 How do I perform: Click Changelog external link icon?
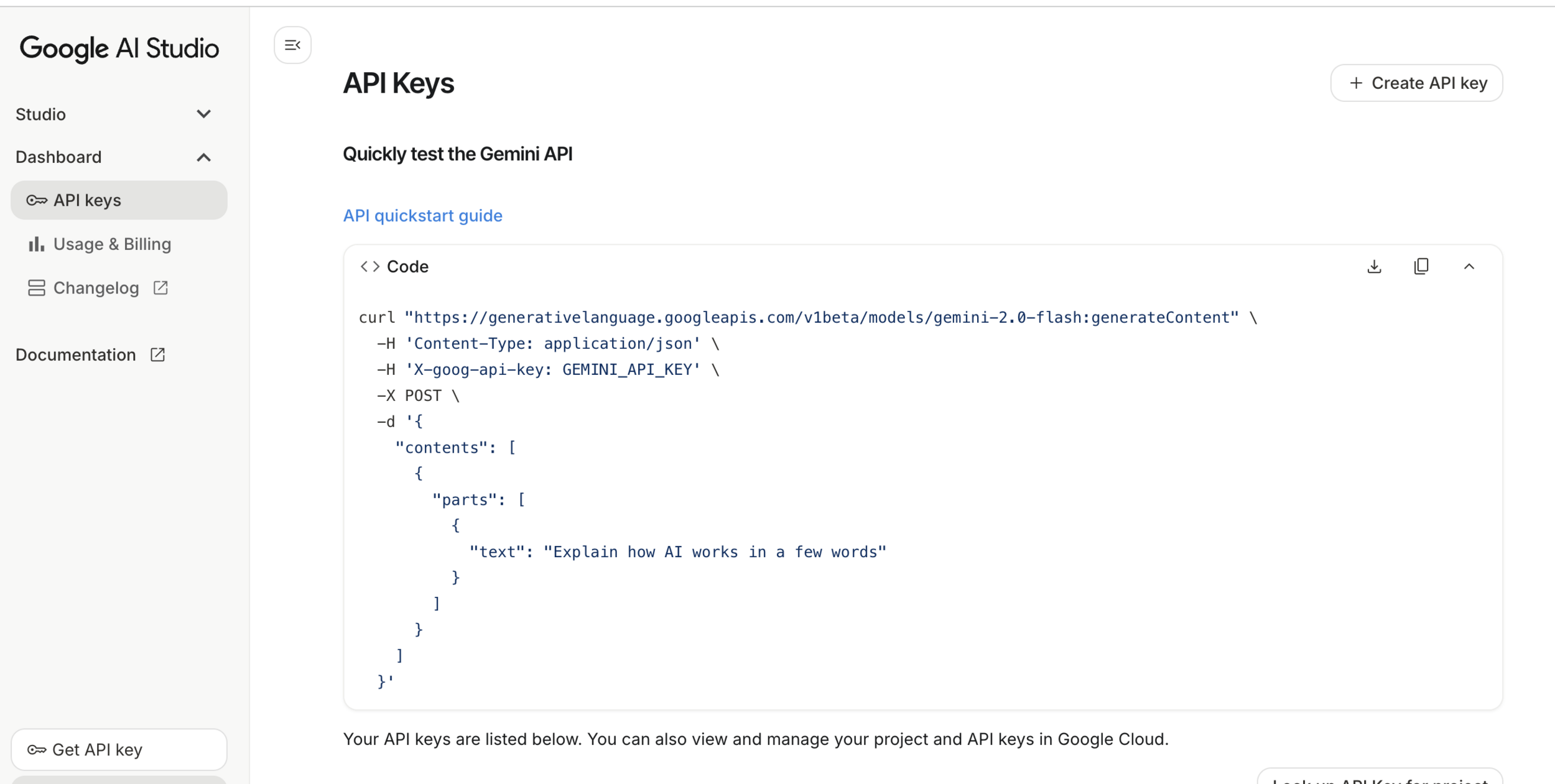pyautogui.click(x=160, y=288)
